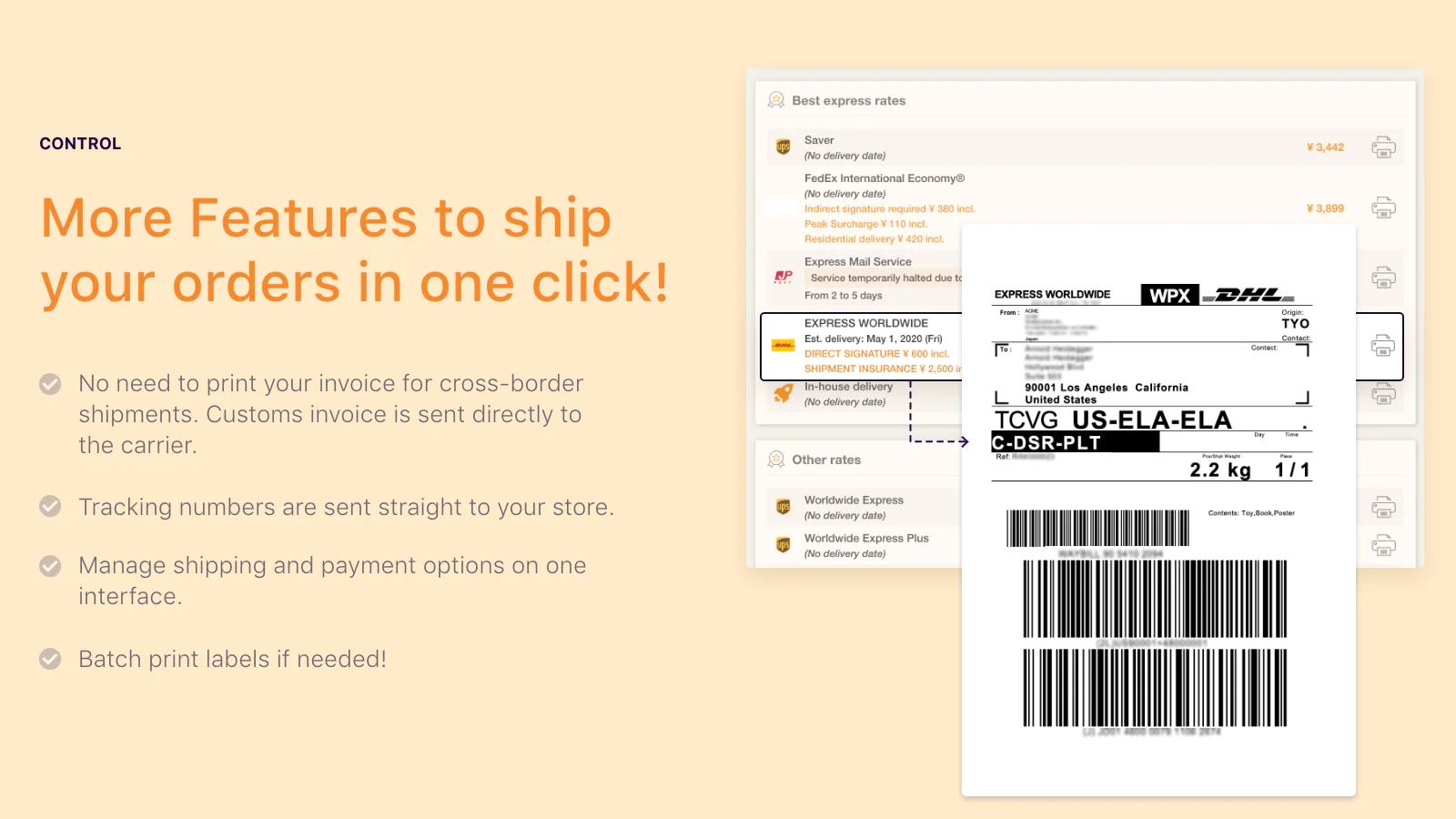Click print icon for Worldwide Express Plus

[x=1383, y=545]
